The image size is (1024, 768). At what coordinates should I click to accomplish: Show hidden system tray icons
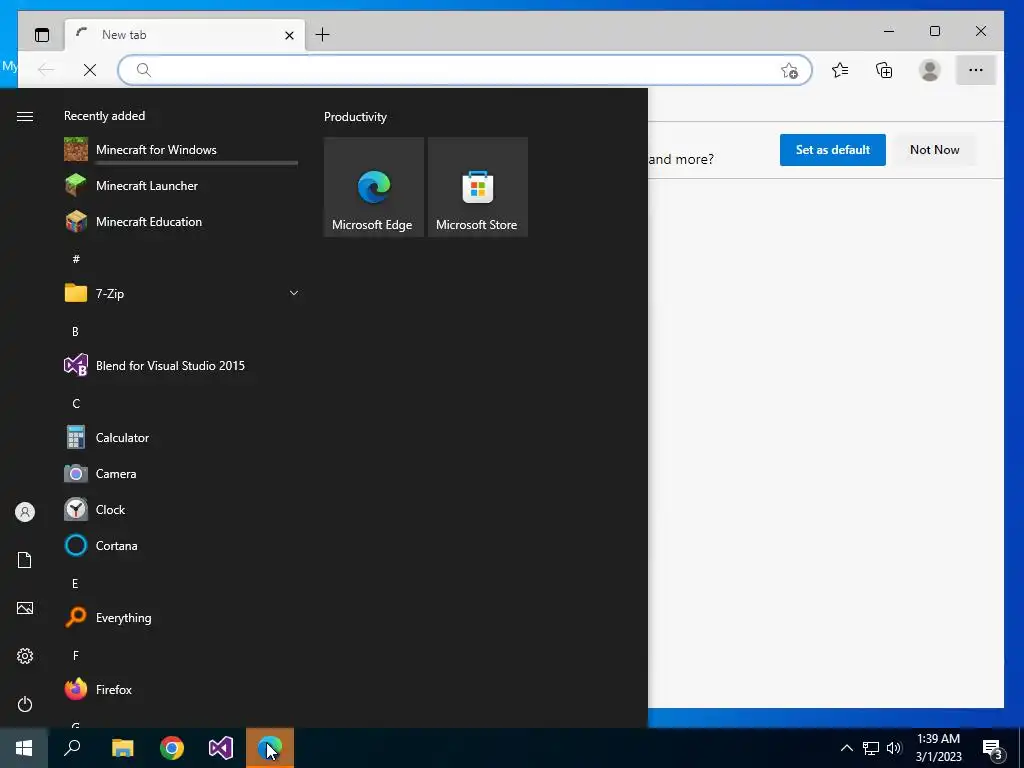(846, 748)
